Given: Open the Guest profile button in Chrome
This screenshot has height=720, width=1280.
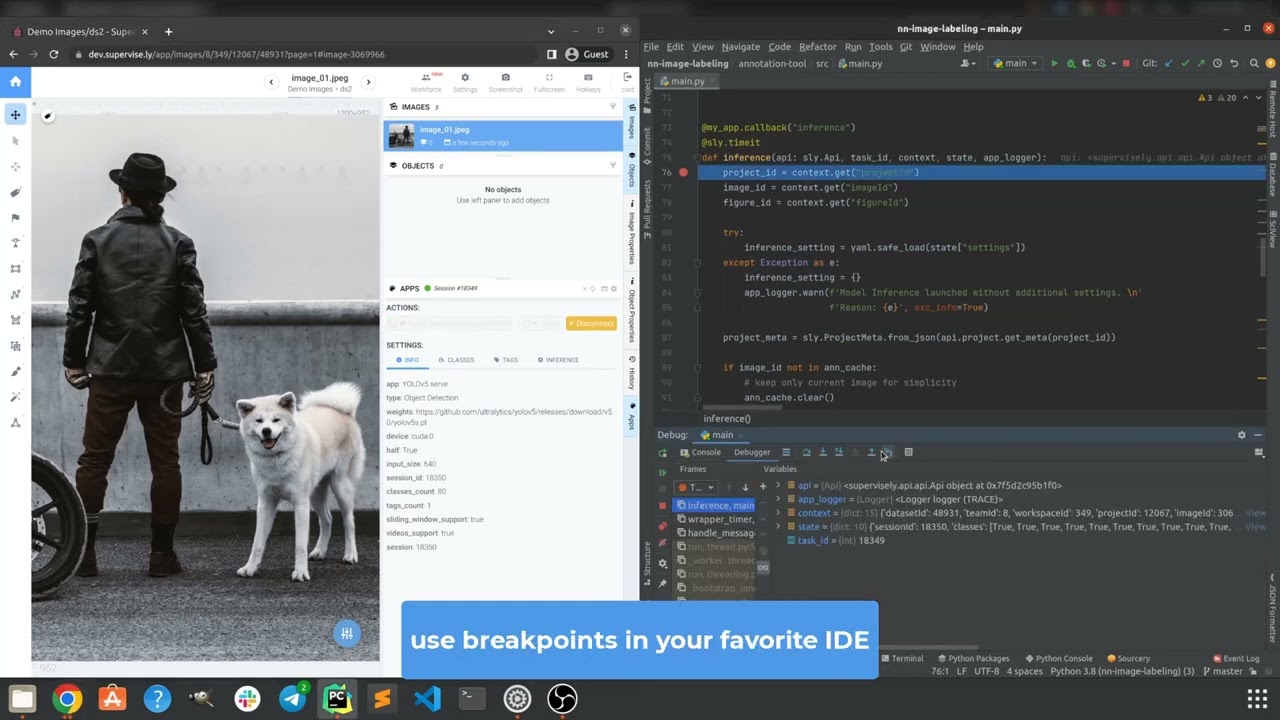Looking at the screenshot, I should [587, 54].
